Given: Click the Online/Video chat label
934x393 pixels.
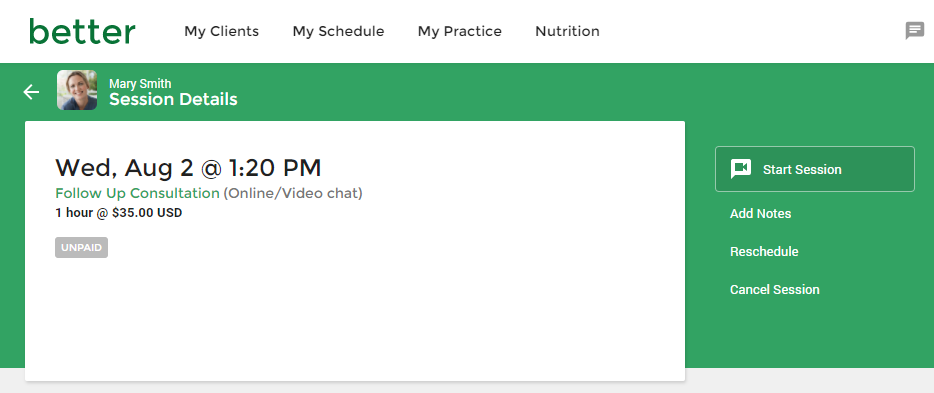Looking at the screenshot, I should click(x=293, y=194).
